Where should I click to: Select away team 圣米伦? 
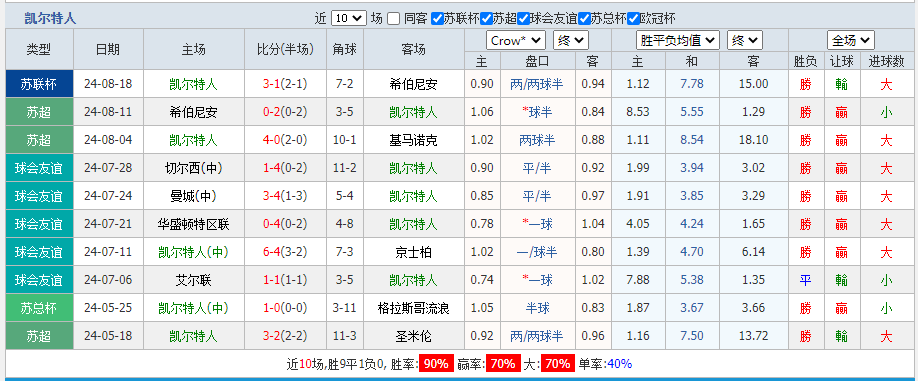click(413, 337)
